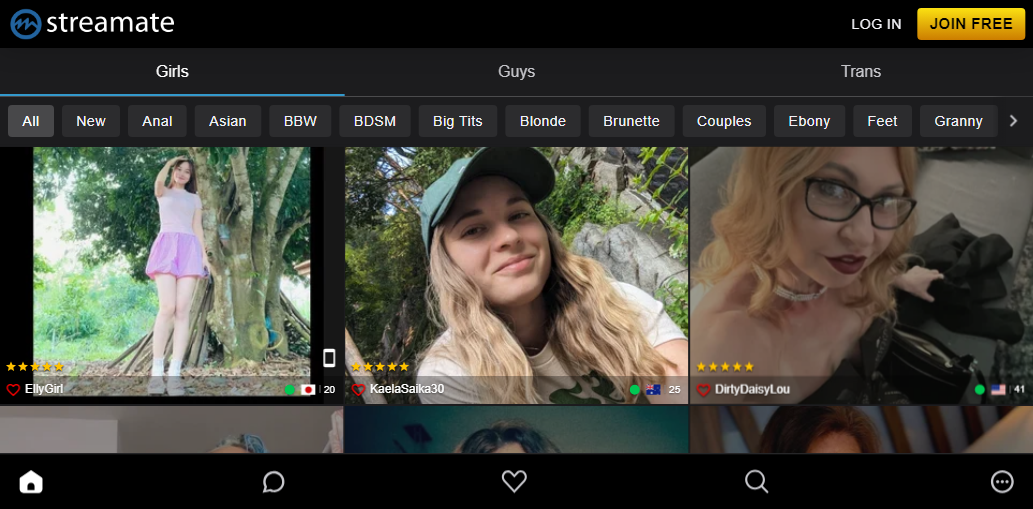
Task: Click the KaelaSaika30 username text
Action: pyautogui.click(x=407, y=389)
